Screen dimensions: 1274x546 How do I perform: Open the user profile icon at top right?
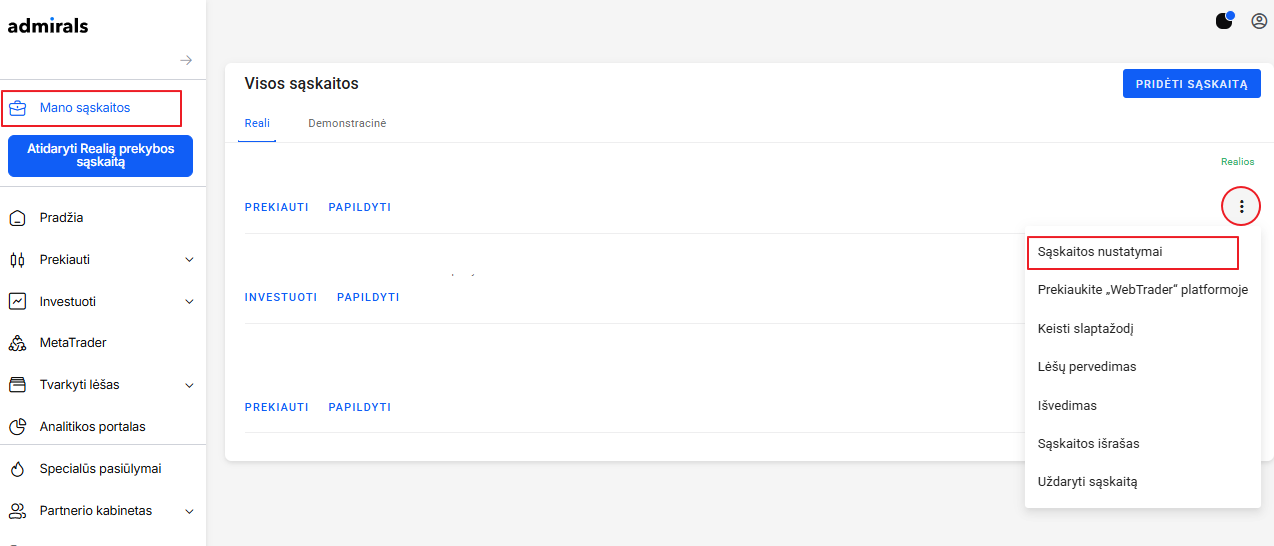point(1259,21)
